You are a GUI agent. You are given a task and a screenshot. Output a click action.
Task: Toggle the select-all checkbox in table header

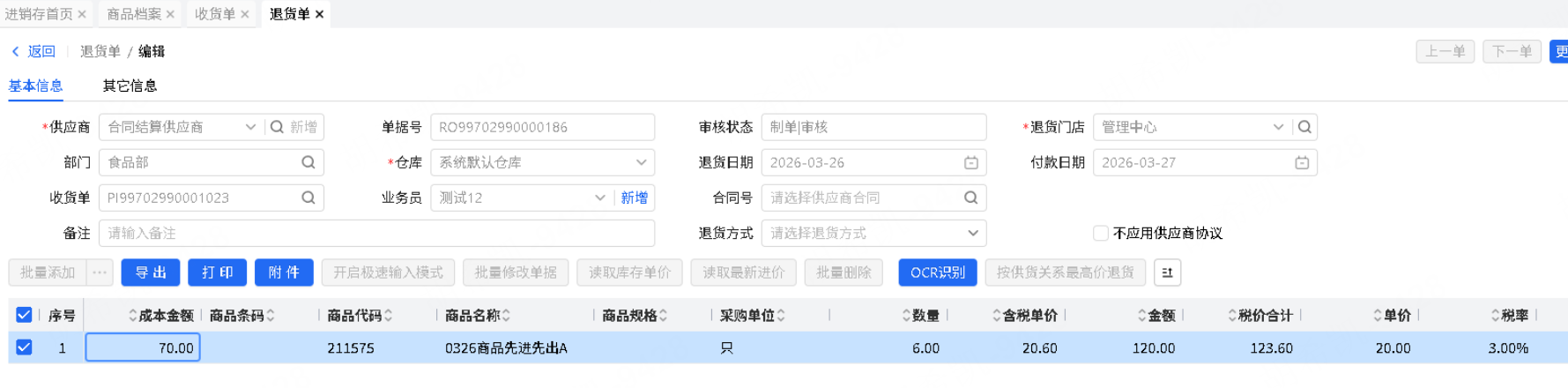[x=24, y=315]
